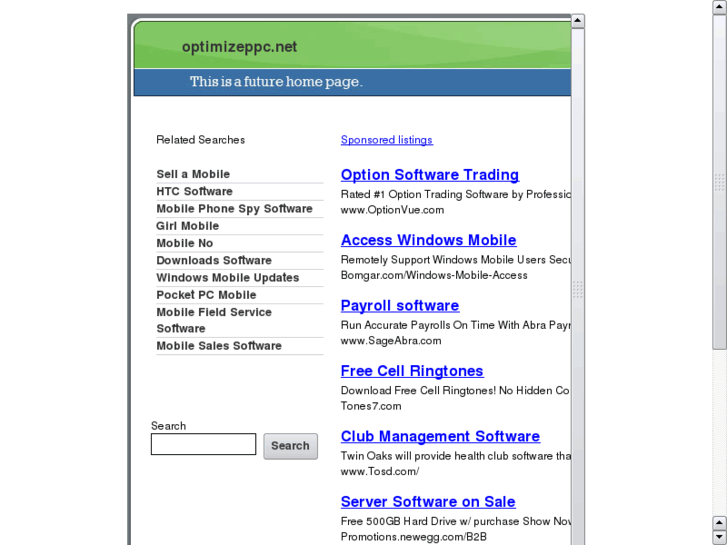This screenshot has width=727, height=545.
Task: Click the Bomgar.com/Windows-Mobile-Access URL text
Action: pos(434,275)
